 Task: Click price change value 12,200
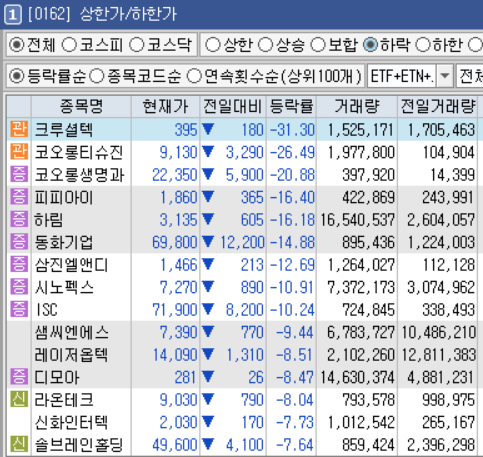(242, 243)
